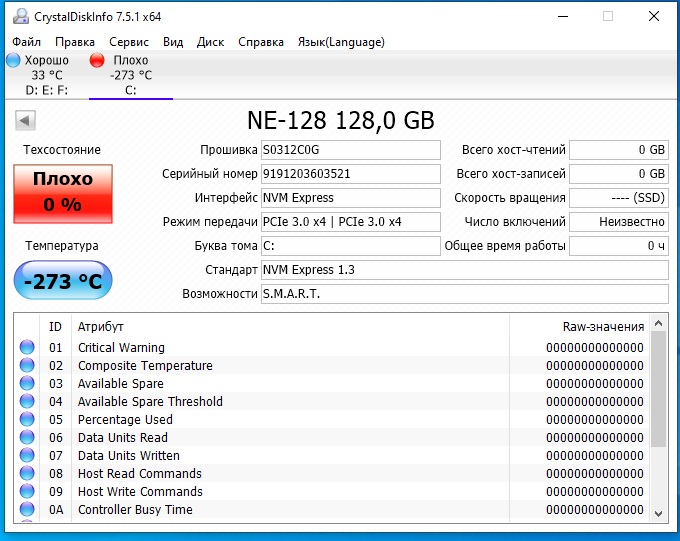This screenshot has height=541, width=680.
Task: Select the Data Units Written attribute text
Action: point(129,456)
